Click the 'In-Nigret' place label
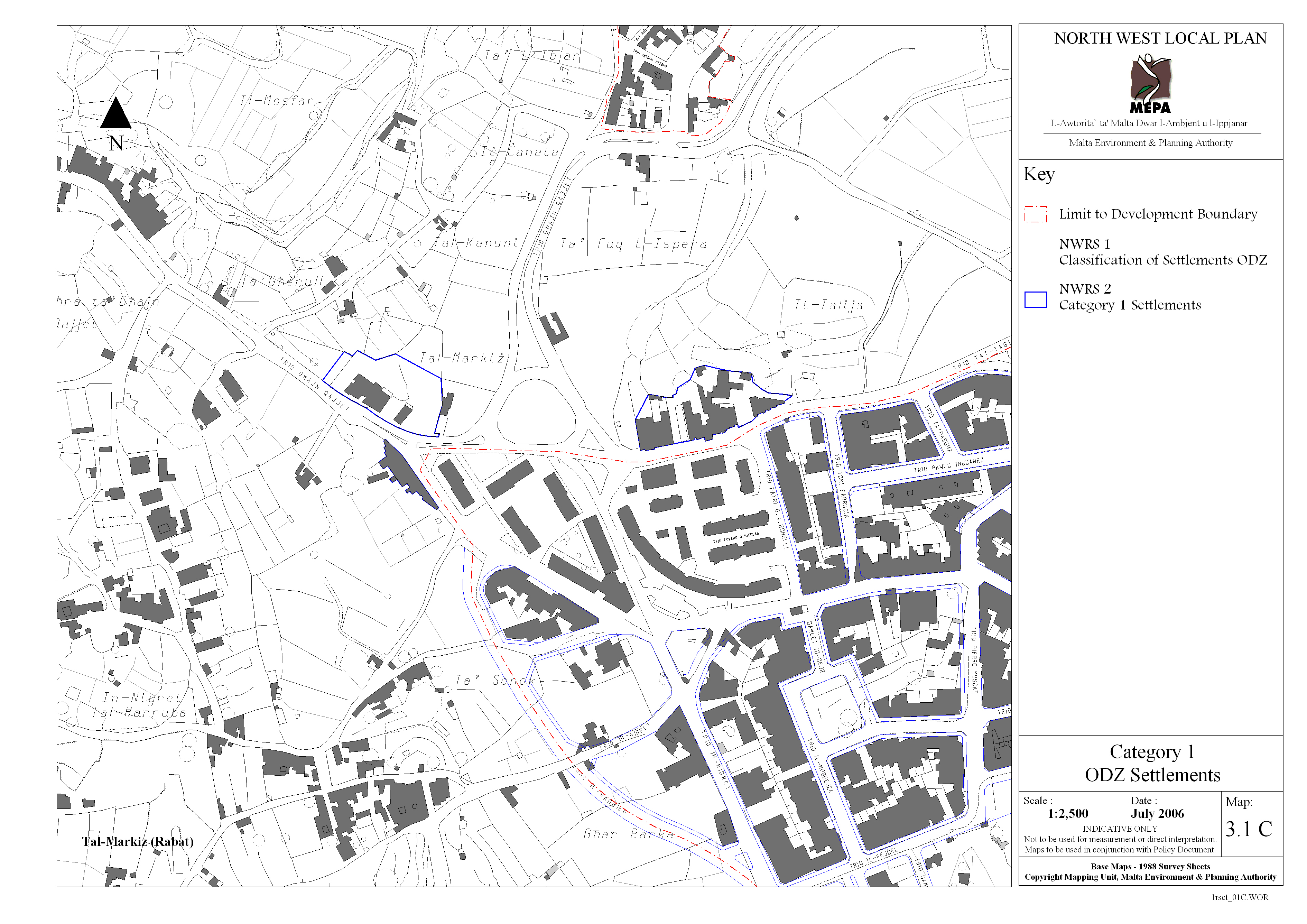The image size is (1307, 924). click(141, 697)
